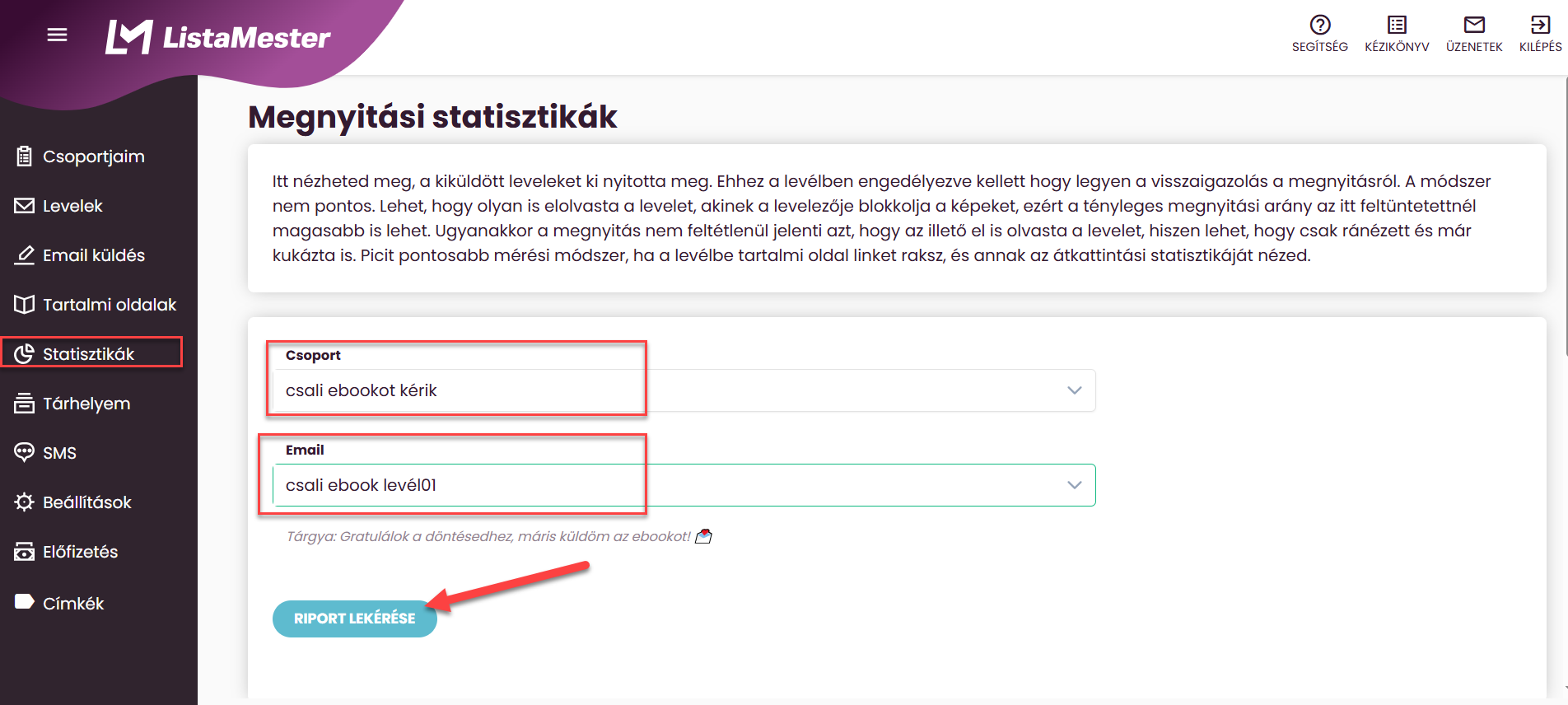This screenshot has height=705, width=1568.
Task: Click the Címkék tag icon
Action: tap(25, 602)
